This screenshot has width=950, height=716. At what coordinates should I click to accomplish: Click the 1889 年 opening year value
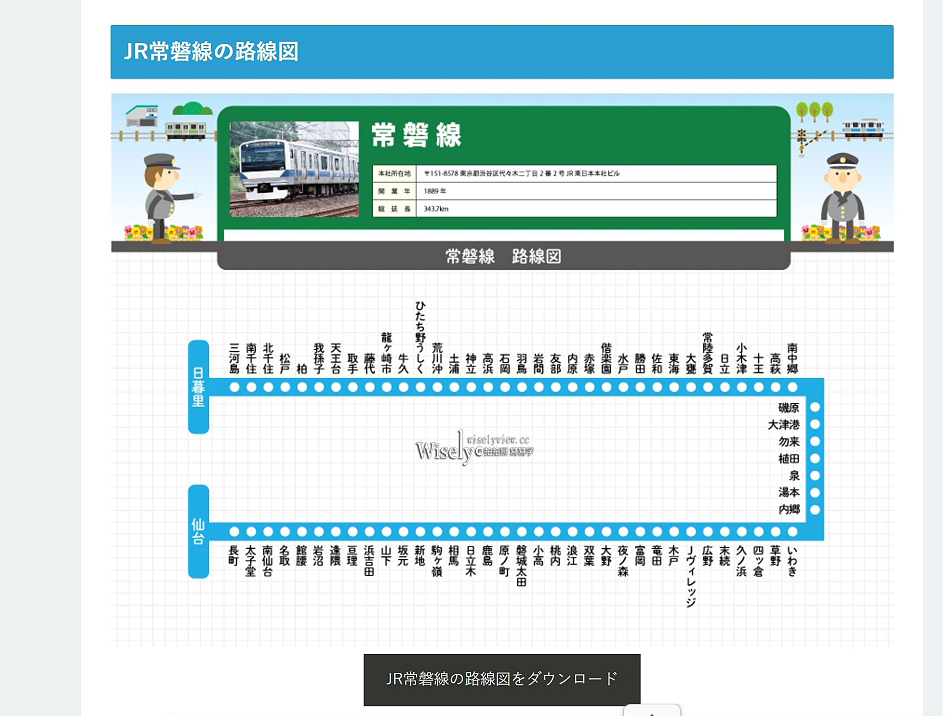point(435,191)
